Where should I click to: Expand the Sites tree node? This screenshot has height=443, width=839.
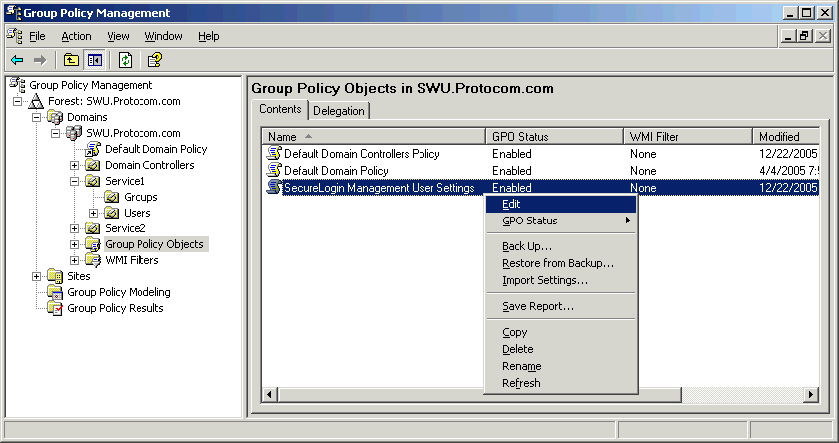pyautogui.click(x=37, y=276)
